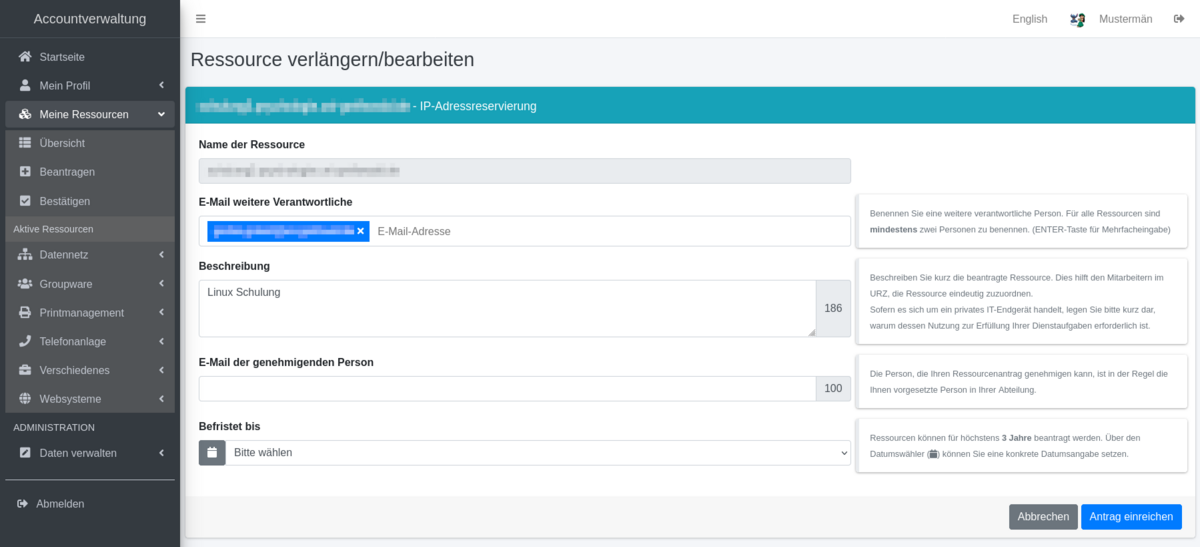Click the hamburger menu icon in top bar

(201, 19)
